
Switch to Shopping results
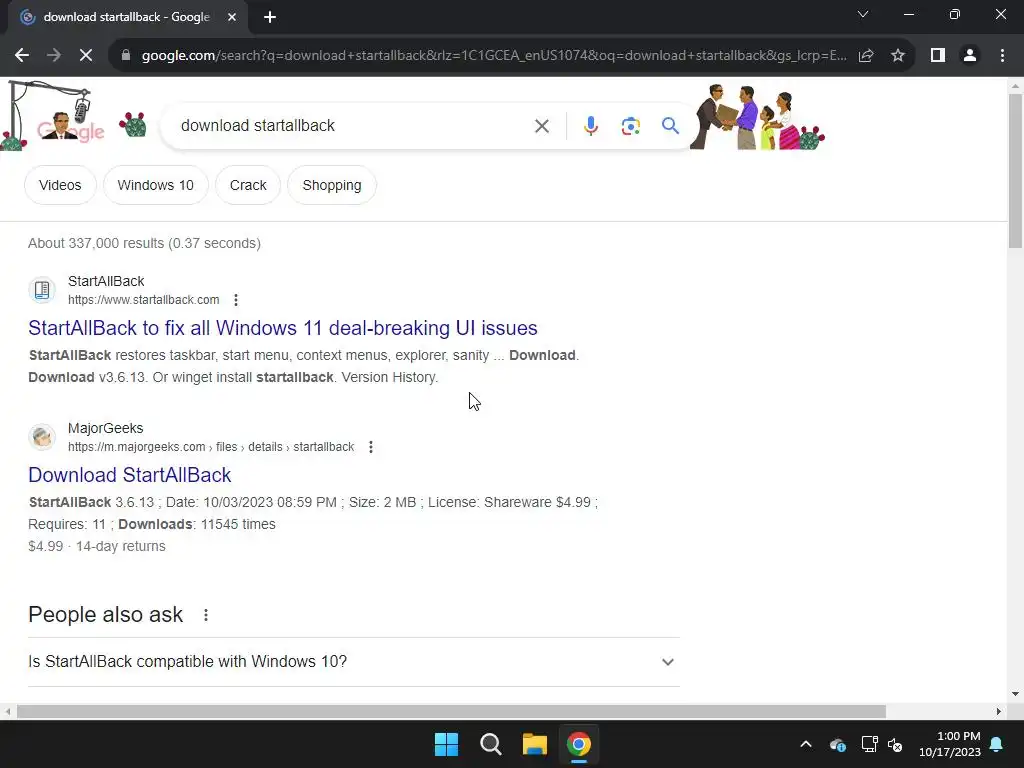click(x=332, y=185)
